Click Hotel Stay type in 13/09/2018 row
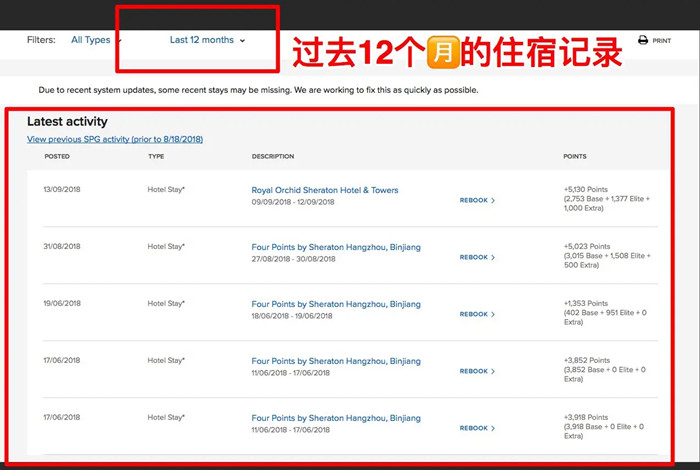Image resolution: width=700 pixels, height=470 pixels. click(166, 189)
